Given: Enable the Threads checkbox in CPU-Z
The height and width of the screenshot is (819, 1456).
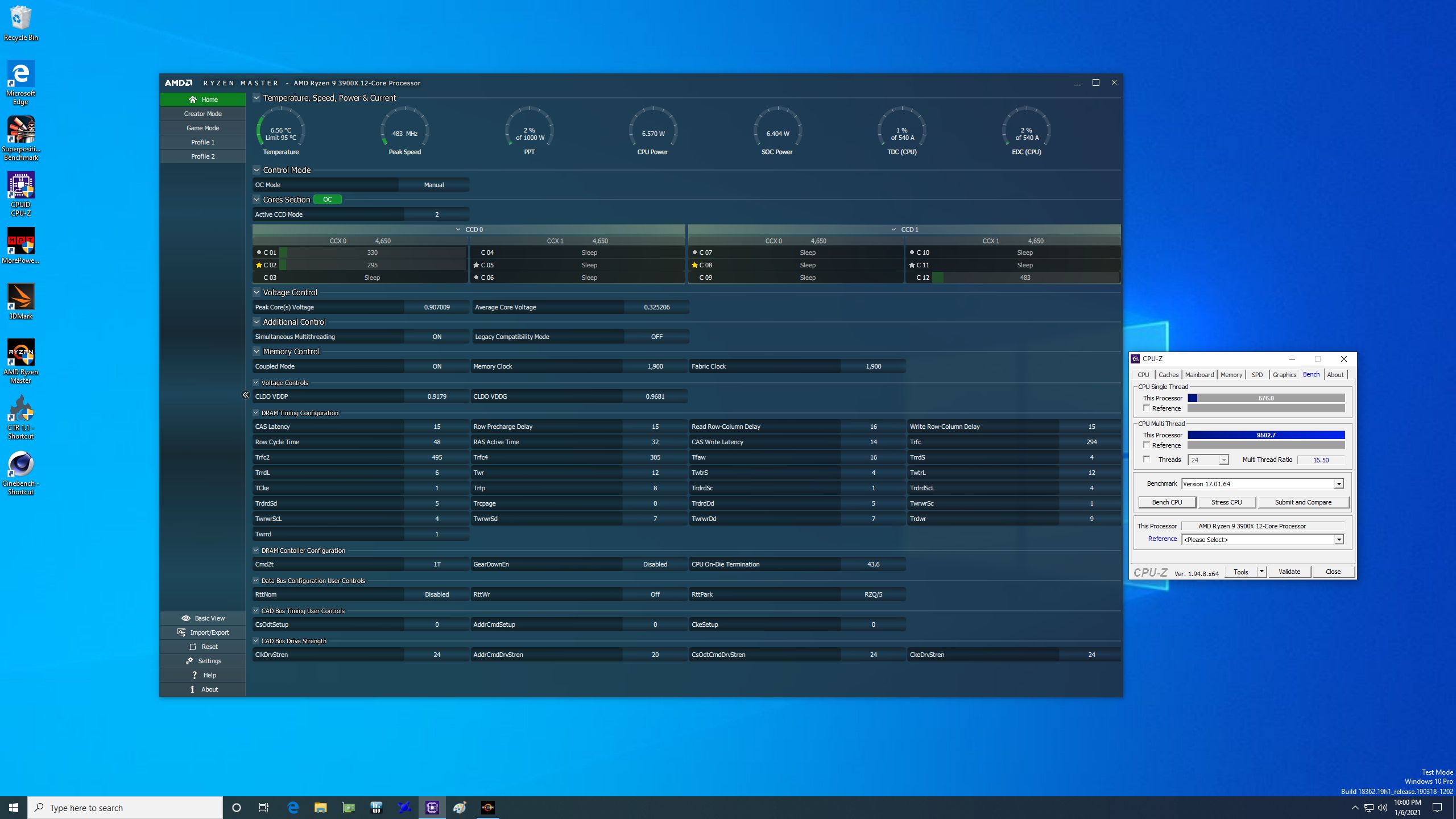Looking at the screenshot, I should (x=1147, y=460).
